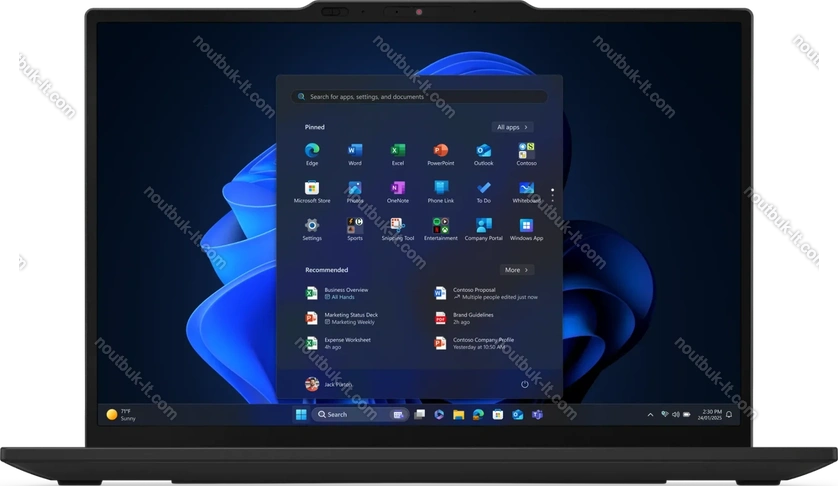This screenshot has height=486, width=838.
Task: Show hidden system tray icons chevron
Action: tap(651, 414)
